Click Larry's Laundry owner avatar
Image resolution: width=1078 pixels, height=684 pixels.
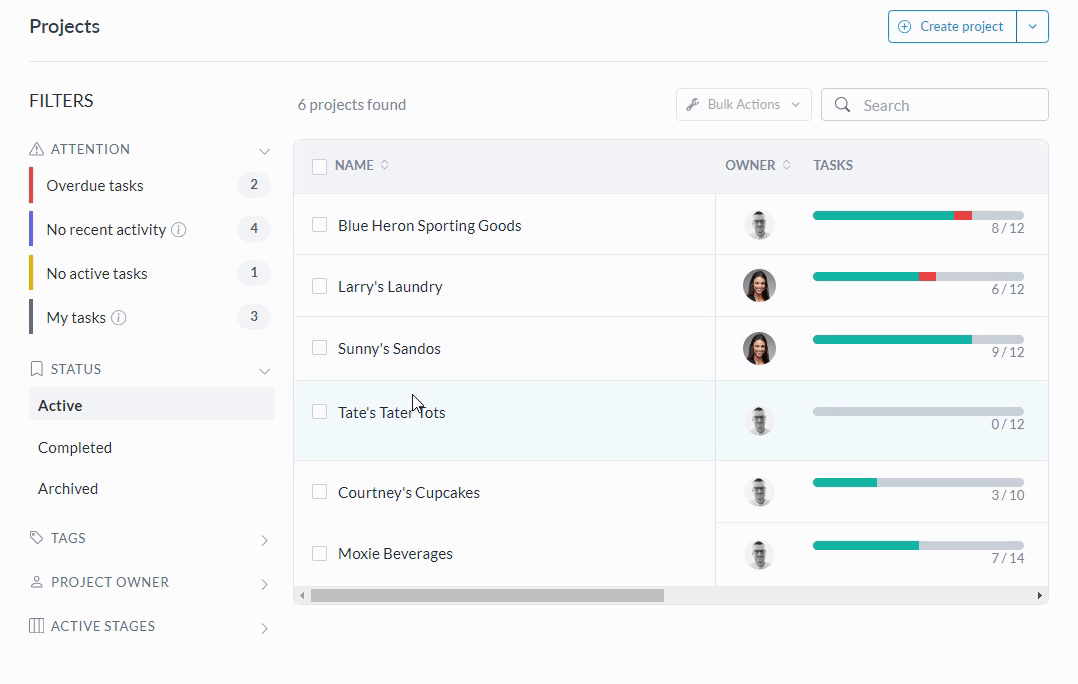pos(759,286)
